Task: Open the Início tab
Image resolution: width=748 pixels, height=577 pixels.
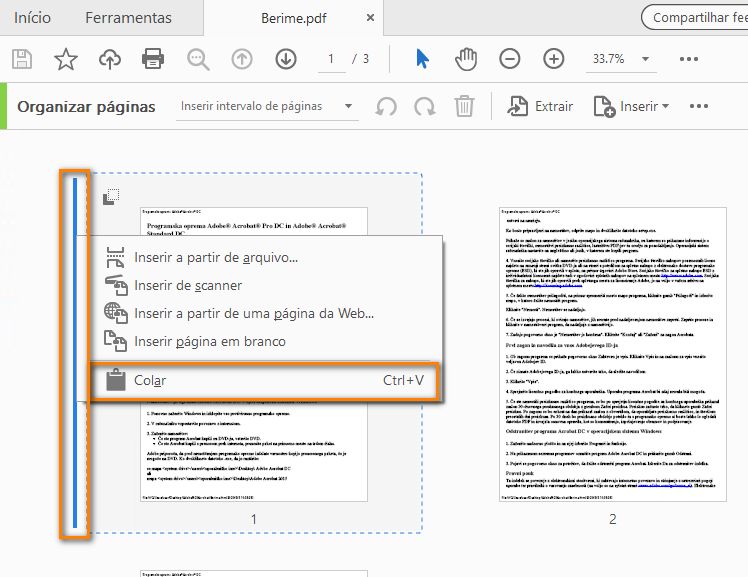Action: [x=32, y=18]
